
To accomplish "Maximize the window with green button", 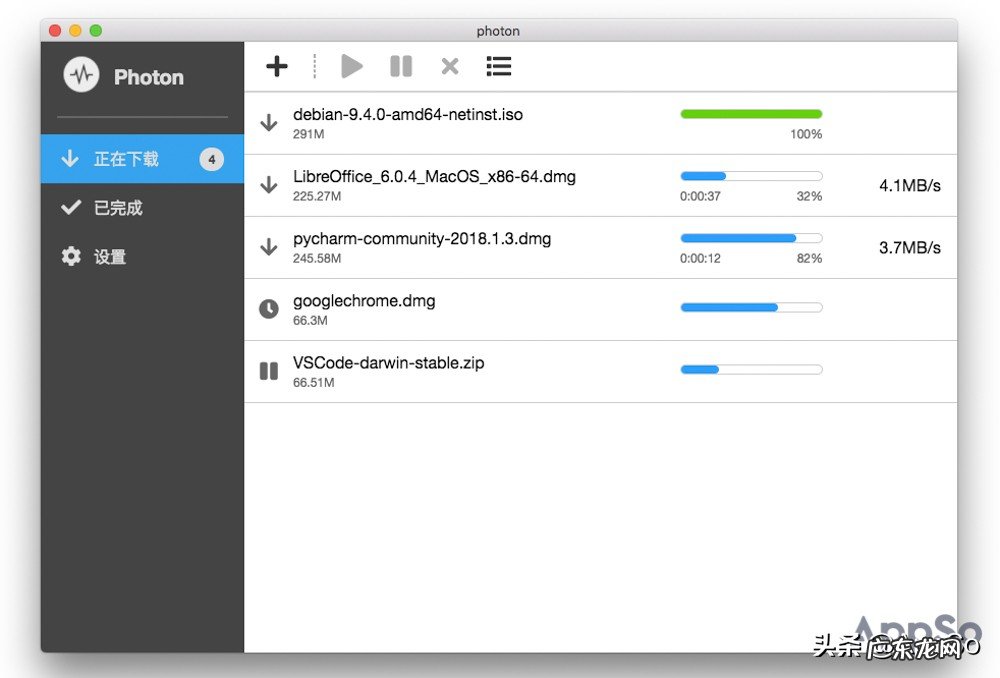I will [x=96, y=31].
